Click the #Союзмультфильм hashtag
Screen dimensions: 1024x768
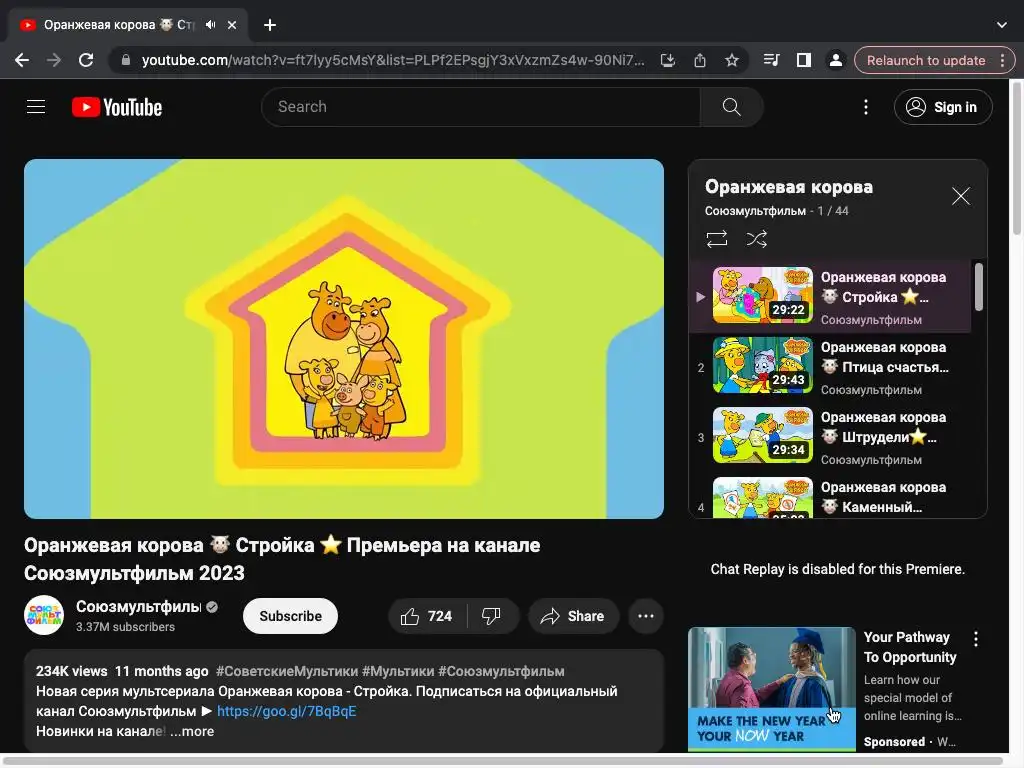[x=501, y=671]
